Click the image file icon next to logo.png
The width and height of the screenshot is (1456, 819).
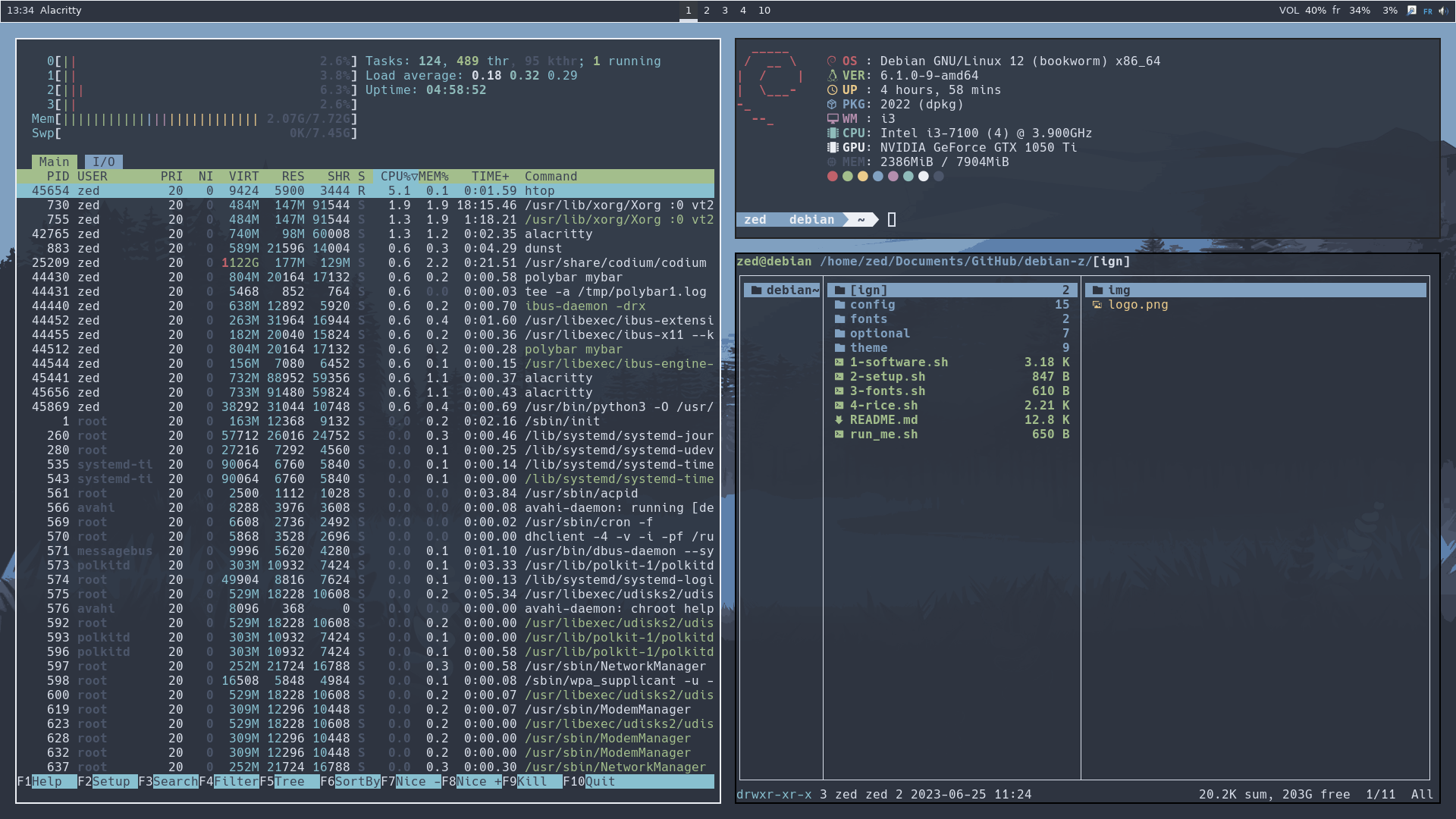coord(1098,305)
